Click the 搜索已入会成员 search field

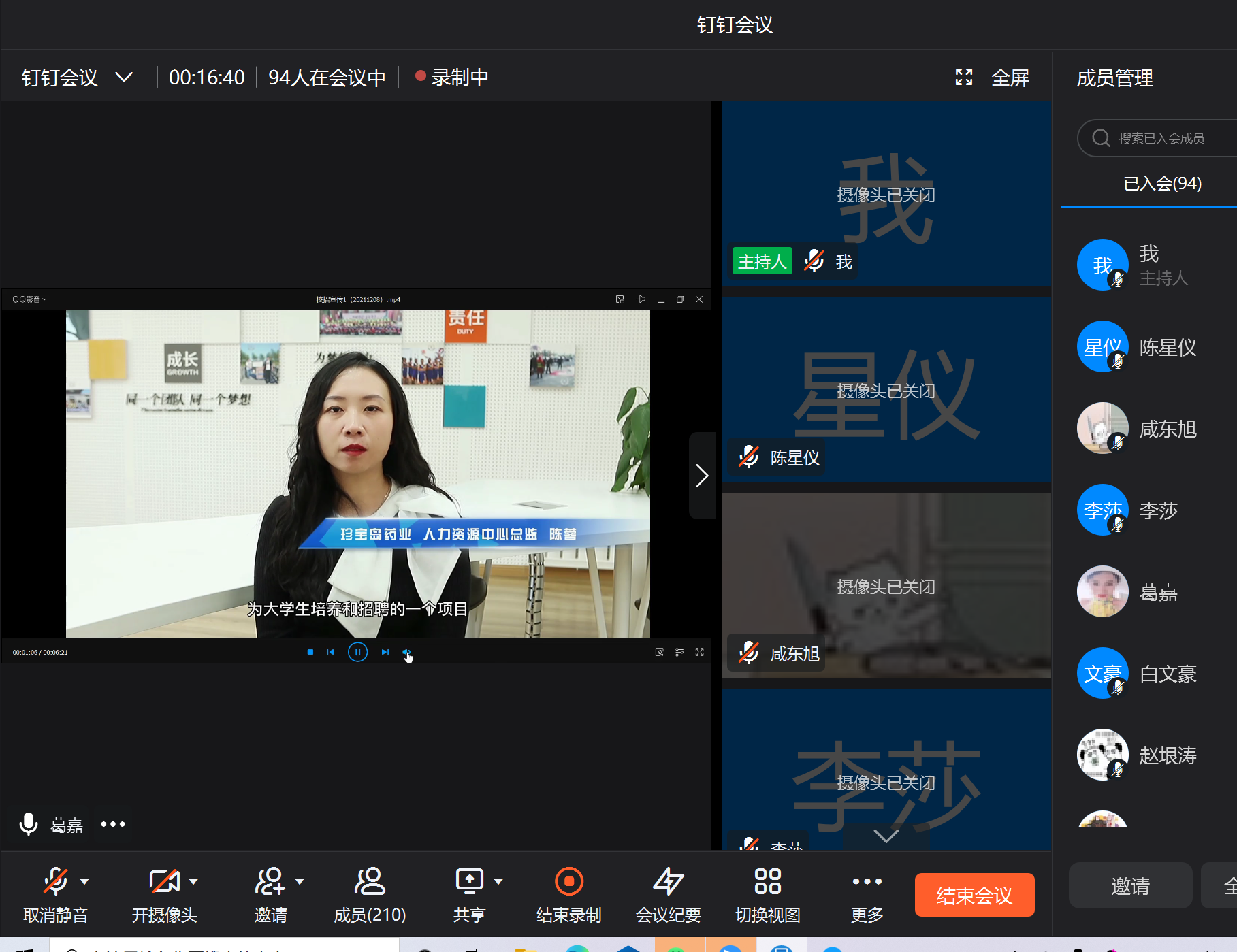[1164, 139]
